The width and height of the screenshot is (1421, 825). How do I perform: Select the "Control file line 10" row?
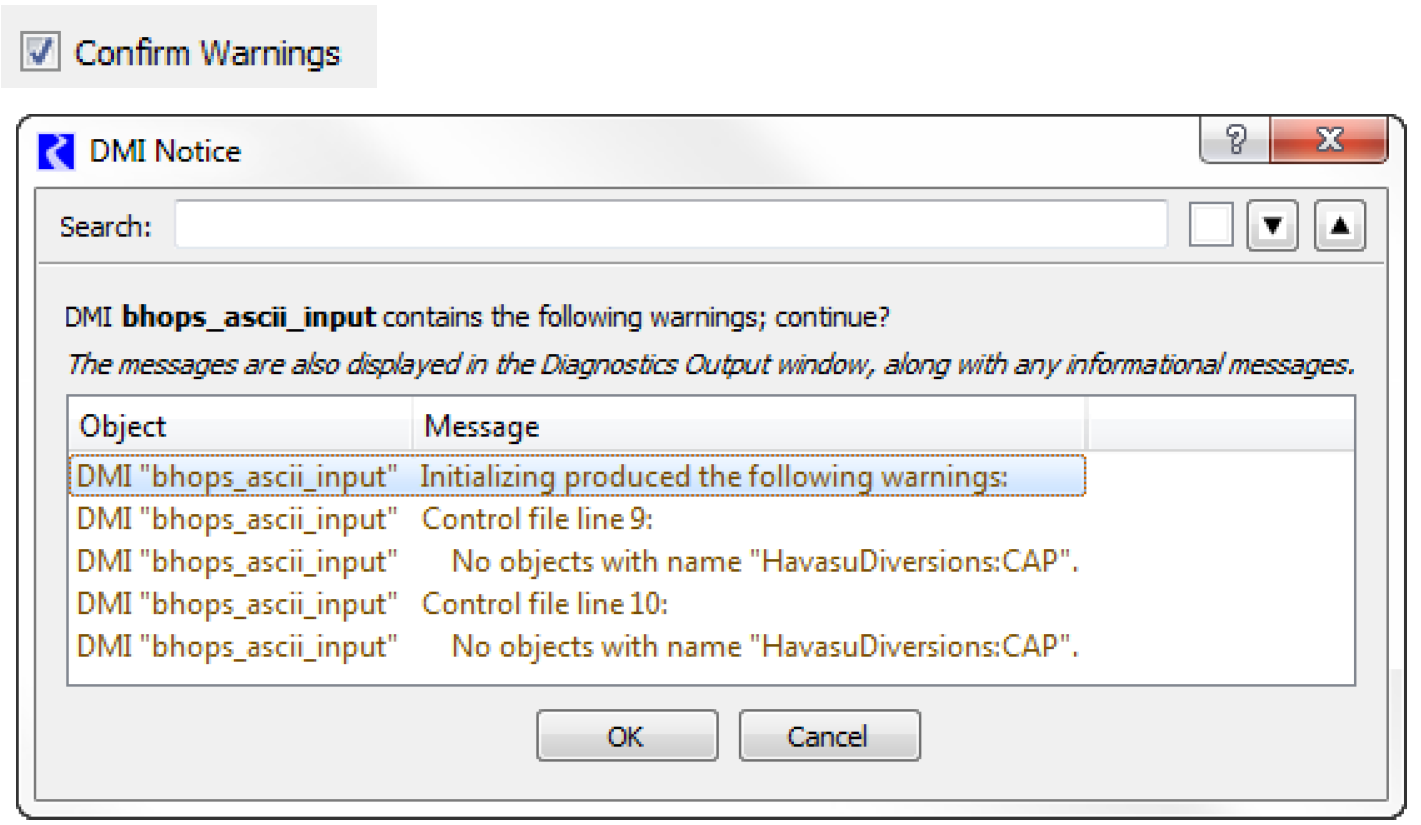[545, 605]
